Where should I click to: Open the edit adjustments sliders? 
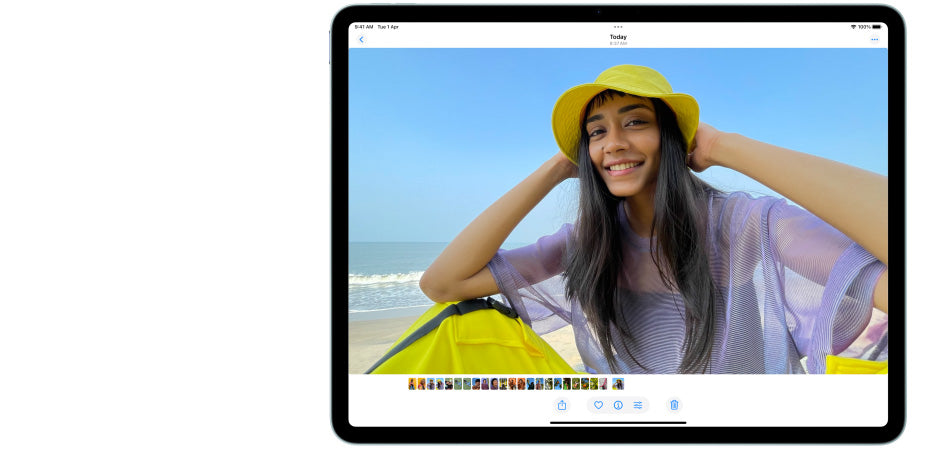click(638, 405)
